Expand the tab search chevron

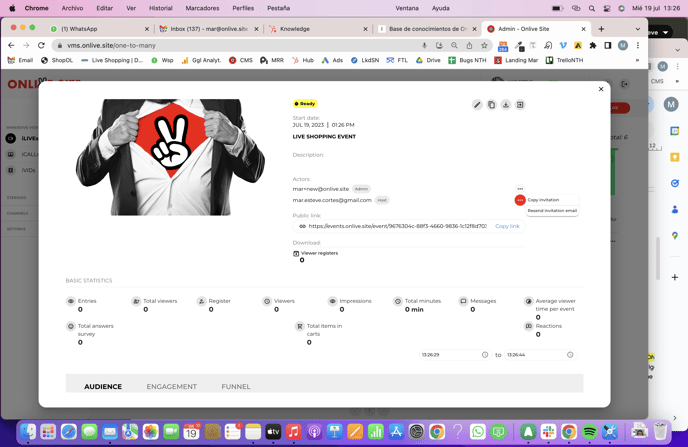pyautogui.click(x=638, y=29)
